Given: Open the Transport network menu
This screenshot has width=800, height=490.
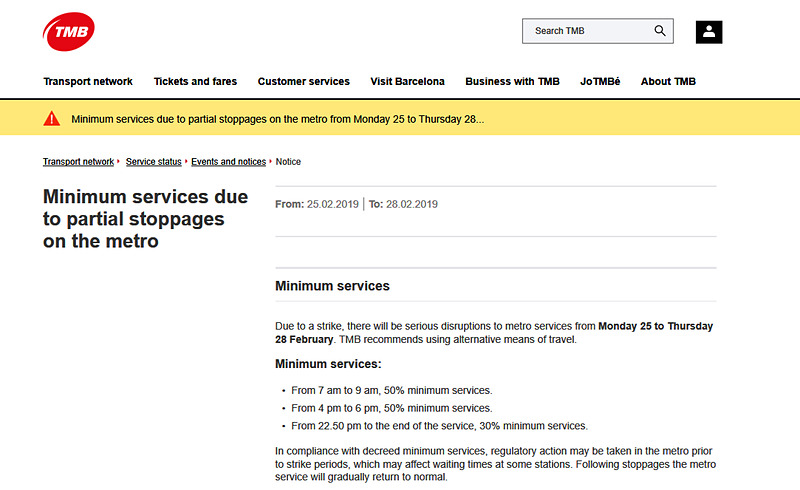Looking at the screenshot, I should (x=88, y=81).
